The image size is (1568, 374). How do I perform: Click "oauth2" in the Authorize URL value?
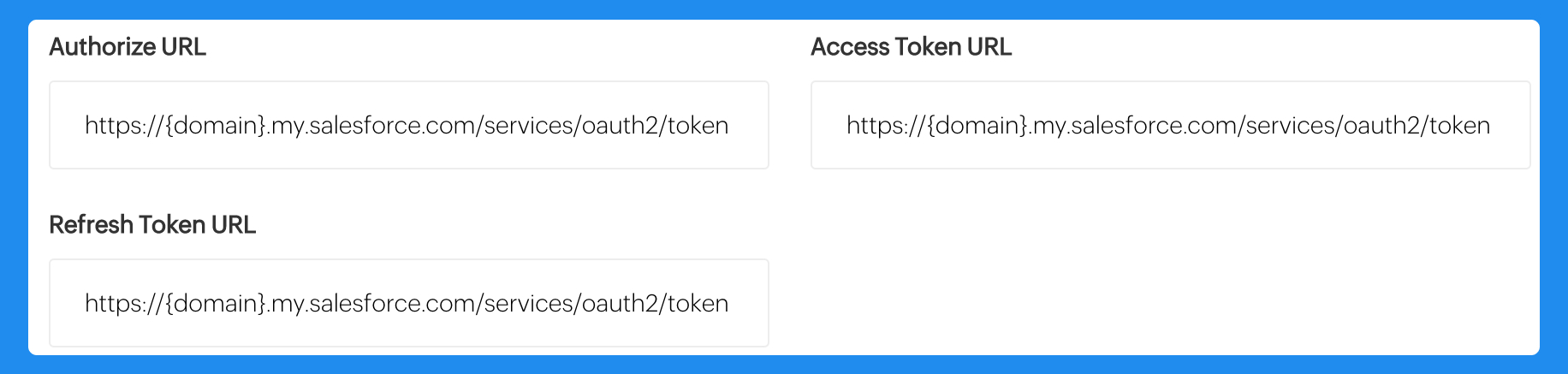click(620, 126)
